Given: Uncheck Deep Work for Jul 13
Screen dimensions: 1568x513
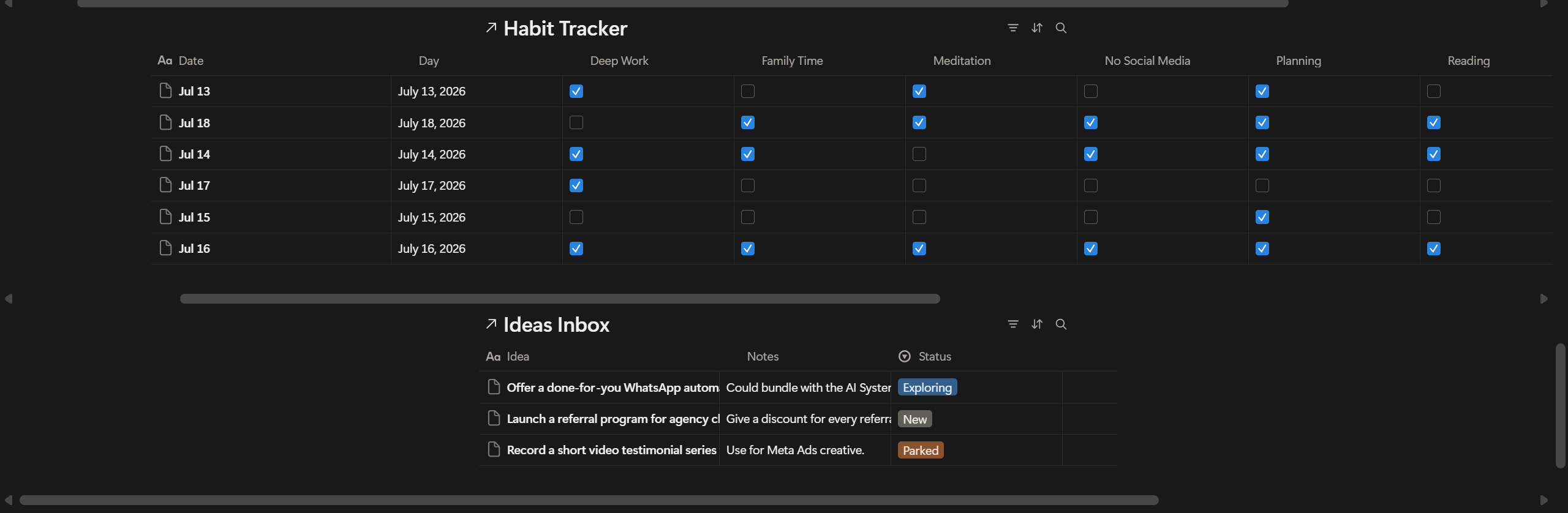Looking at the screenshot, I should (x=576, y=91).
